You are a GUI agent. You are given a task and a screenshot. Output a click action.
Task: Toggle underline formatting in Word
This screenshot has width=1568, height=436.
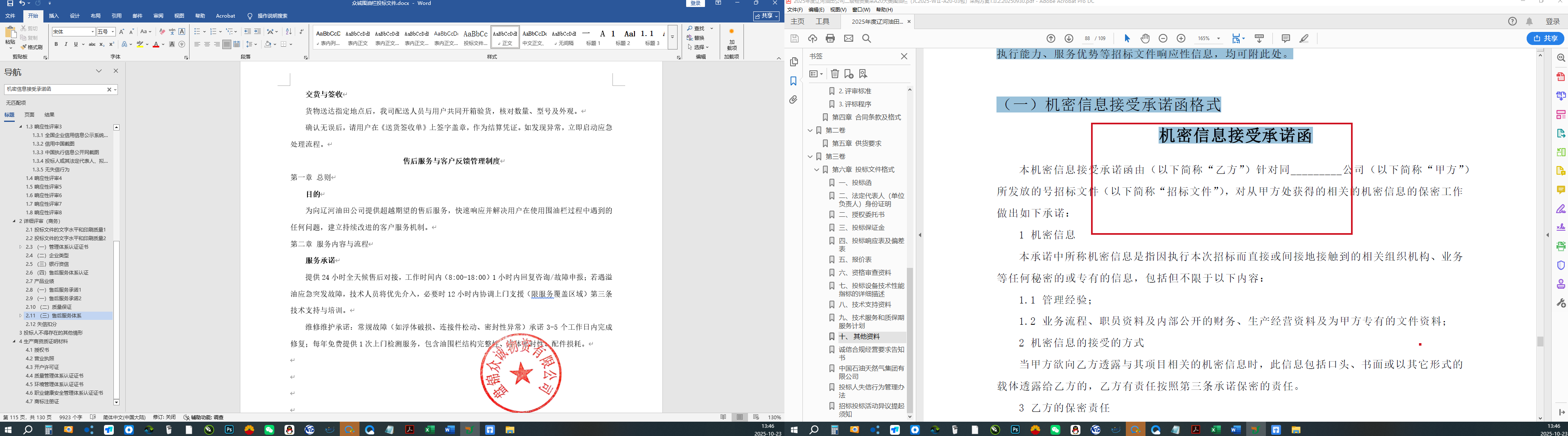(75, 45)
